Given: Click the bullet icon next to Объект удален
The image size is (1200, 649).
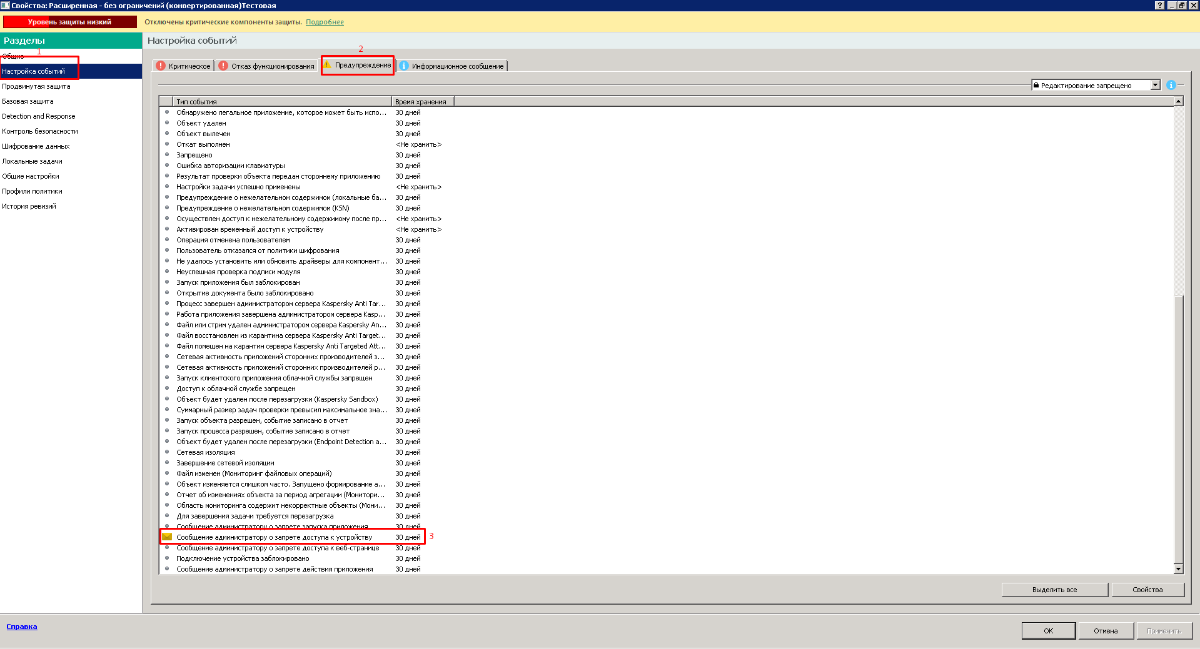Looking at the screenshot, I should pyautogui.click(x=167, y=123).
